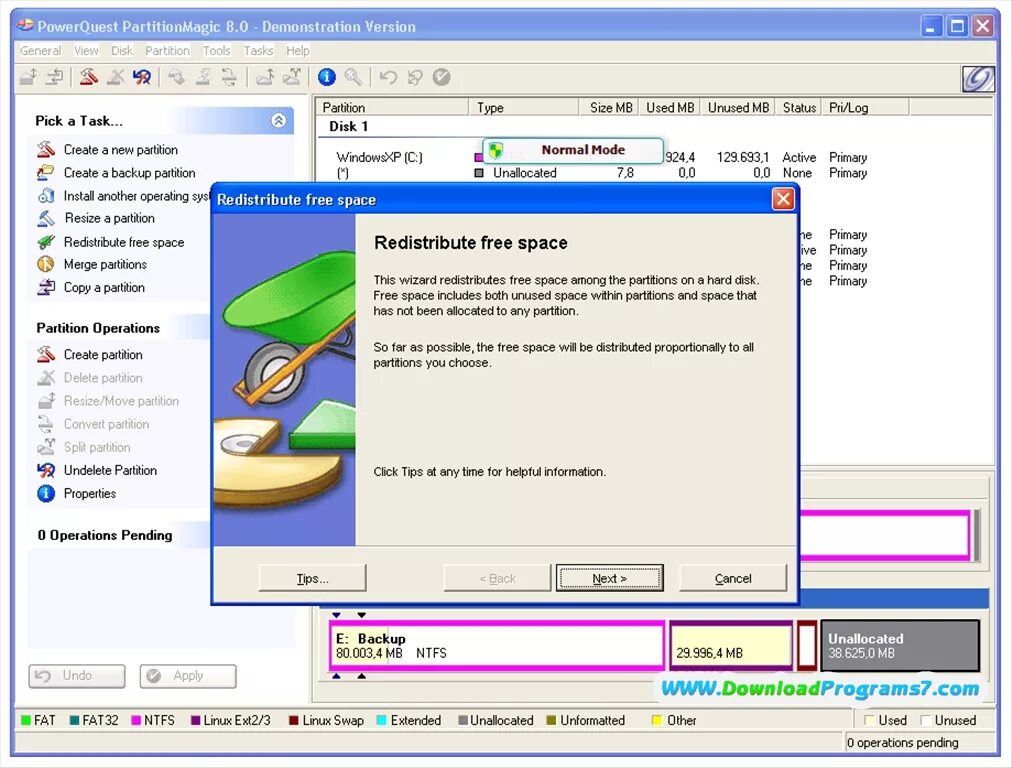Click the Size MB column header
Image resolution: width=1012 pixels, height=768 pixels.
click(x=609, y=107)
